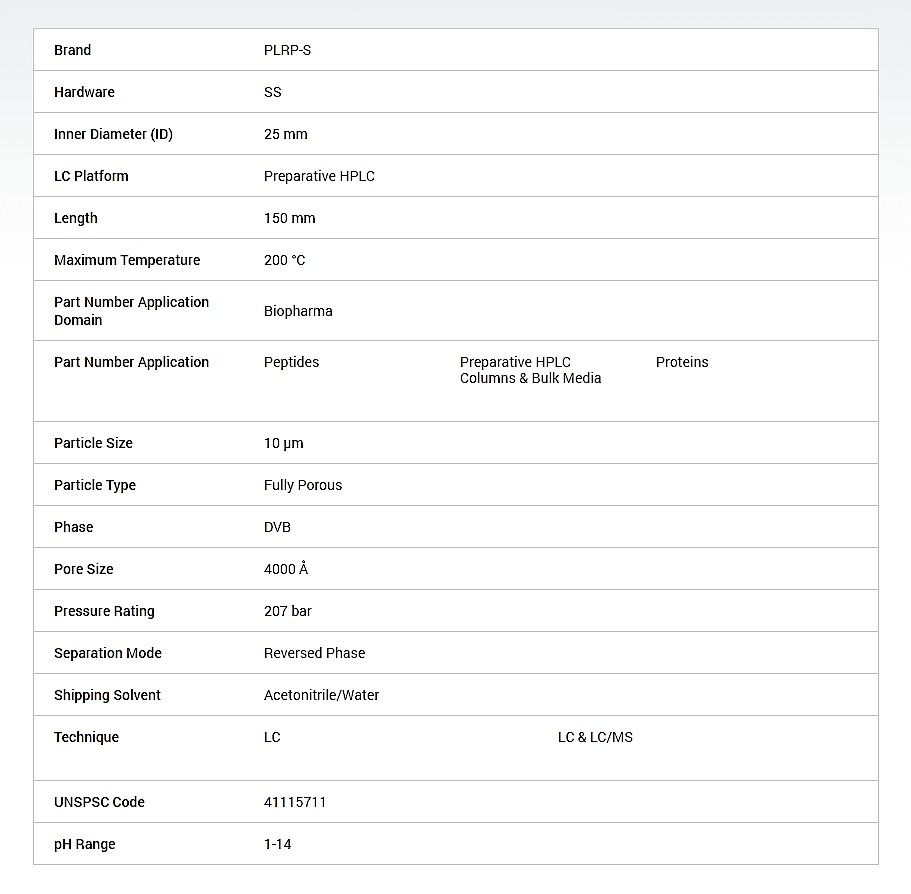Click the Fully Porous particle type value
Viewport: 911px width, 894px height.
pyautogui.click(x=302, y=485)
